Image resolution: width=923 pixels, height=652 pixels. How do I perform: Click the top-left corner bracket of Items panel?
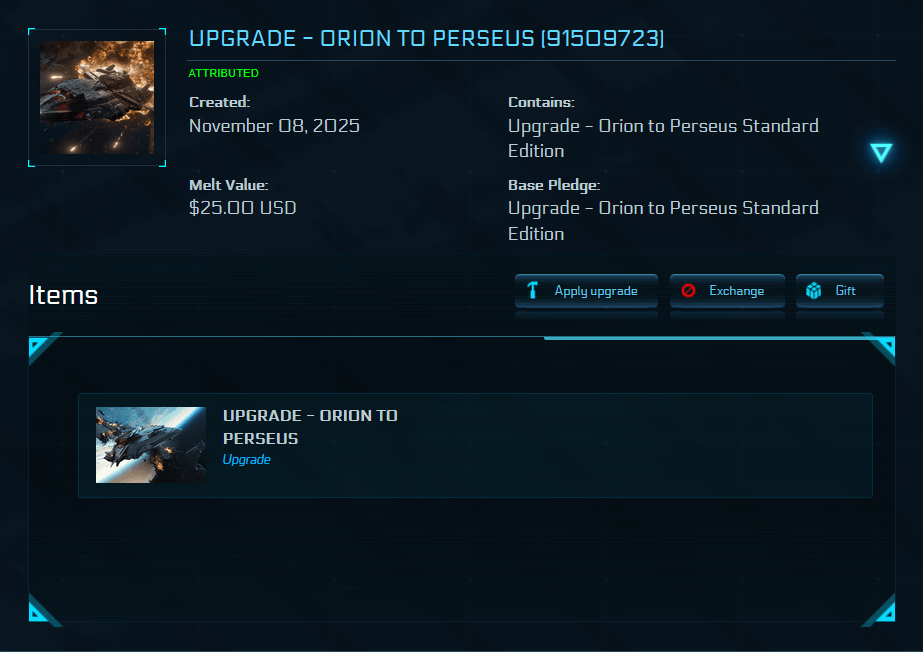42,346
